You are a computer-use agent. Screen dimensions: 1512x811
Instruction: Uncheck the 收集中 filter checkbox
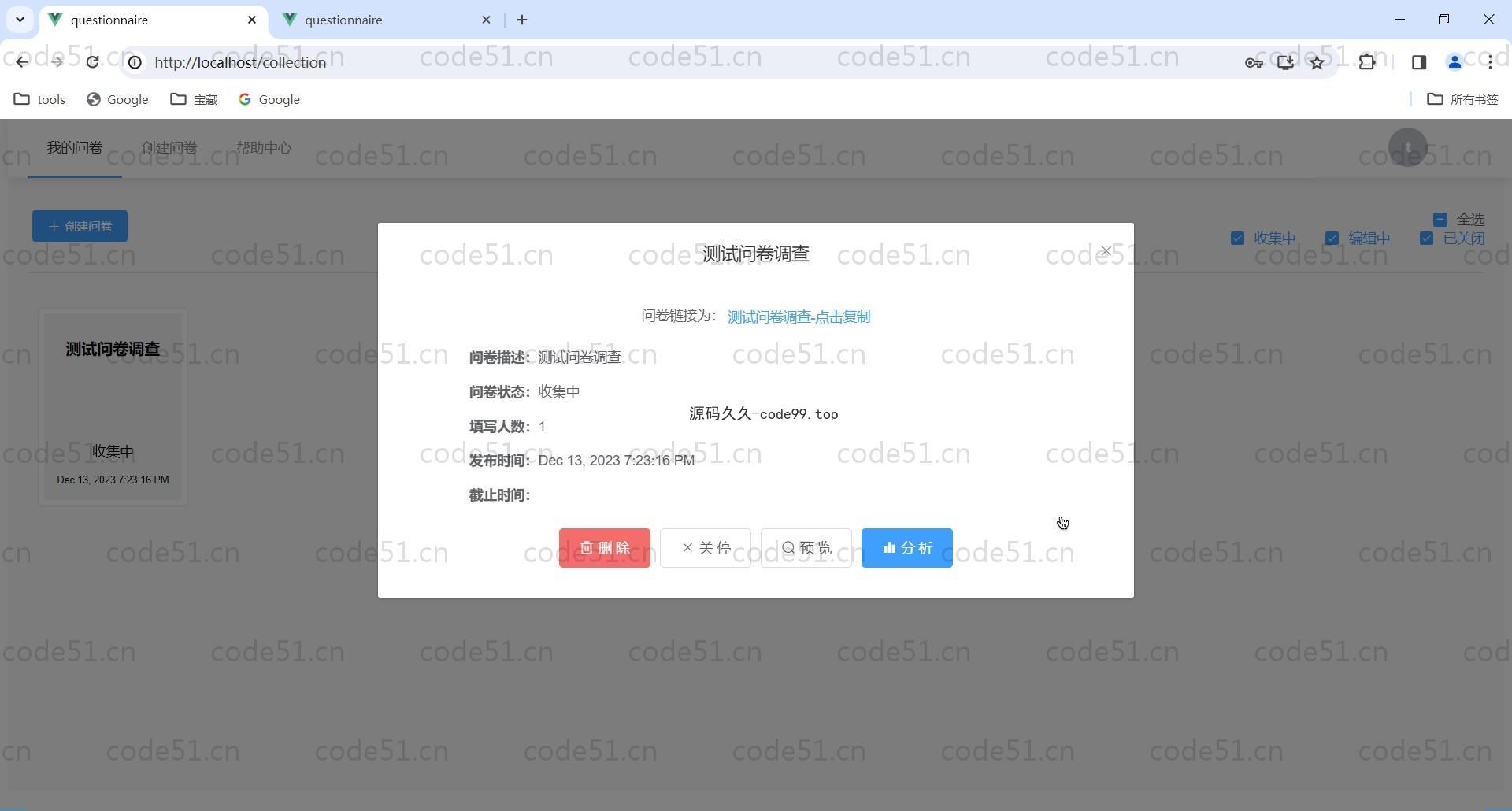pyautogui.click(x=1237, y=239)
